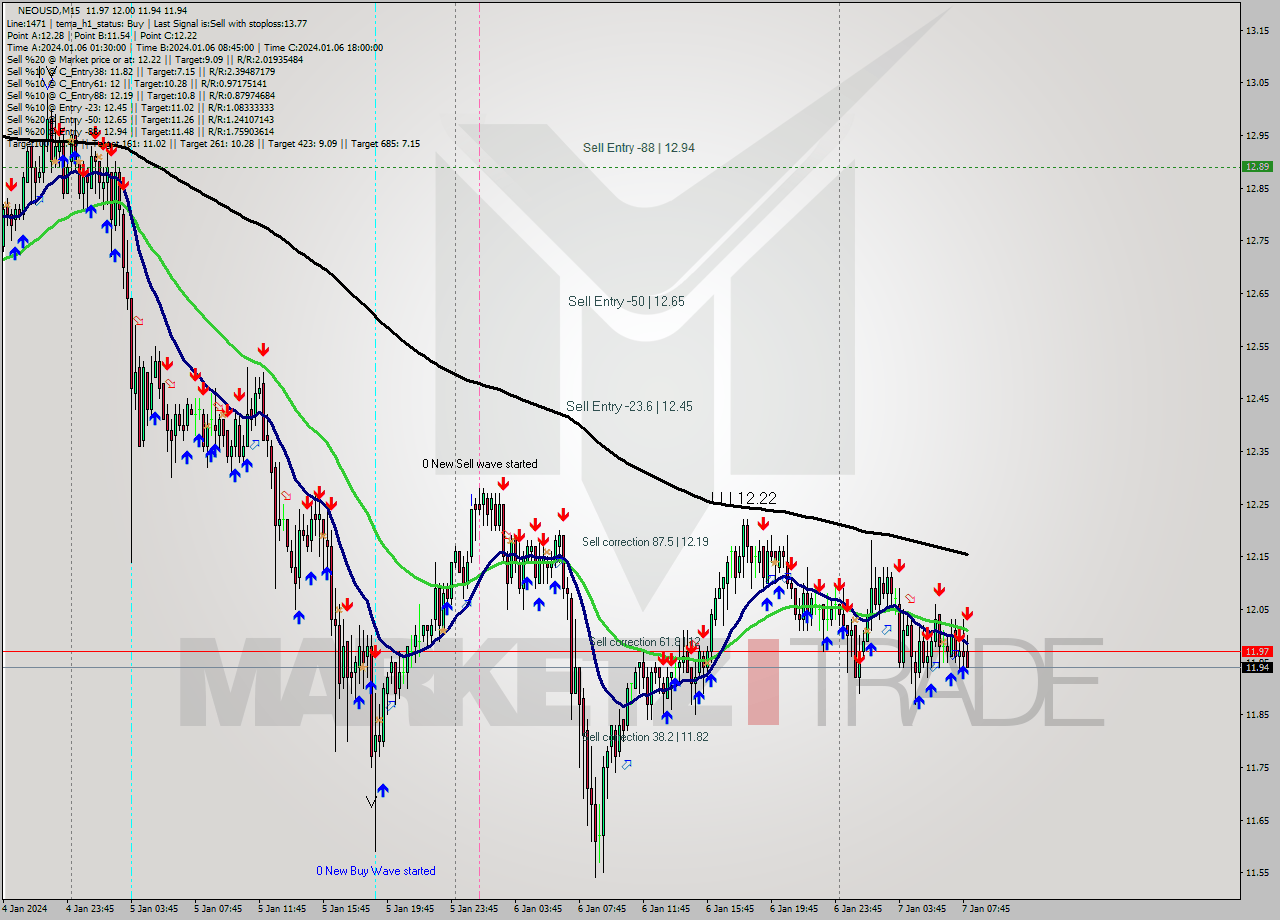Click 12.15 on the price axis
The height and width of the screenshot is (920, 1280).
coord(1257,556)
